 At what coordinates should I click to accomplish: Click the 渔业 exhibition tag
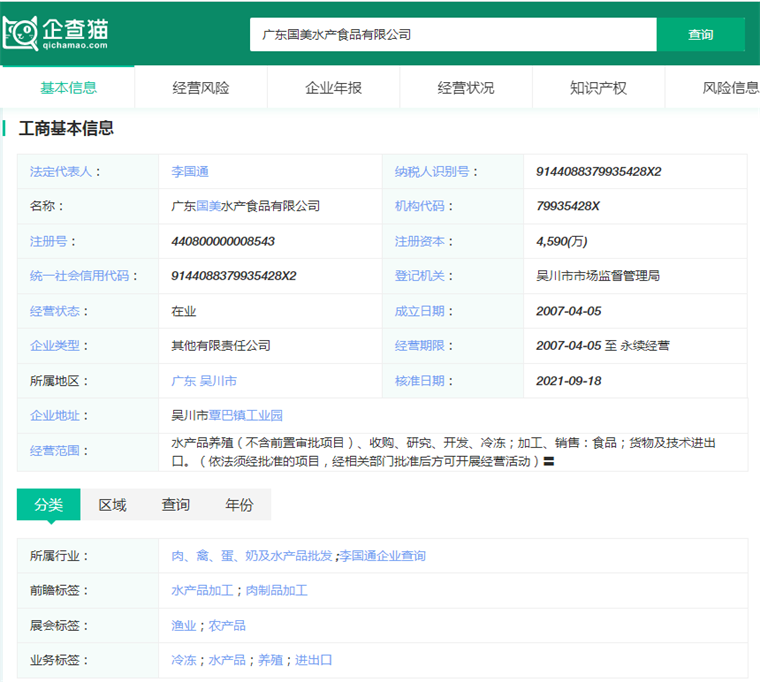coord(184,626)
